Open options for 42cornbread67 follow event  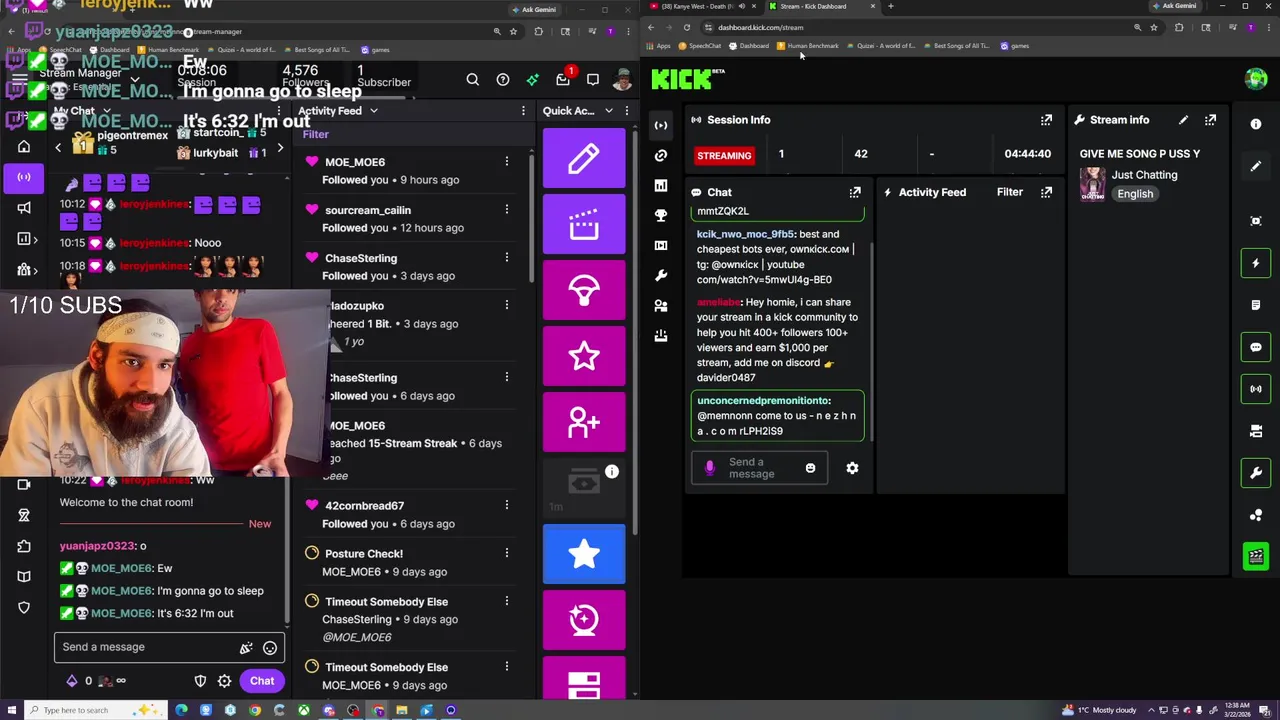[x=506, y=506]
